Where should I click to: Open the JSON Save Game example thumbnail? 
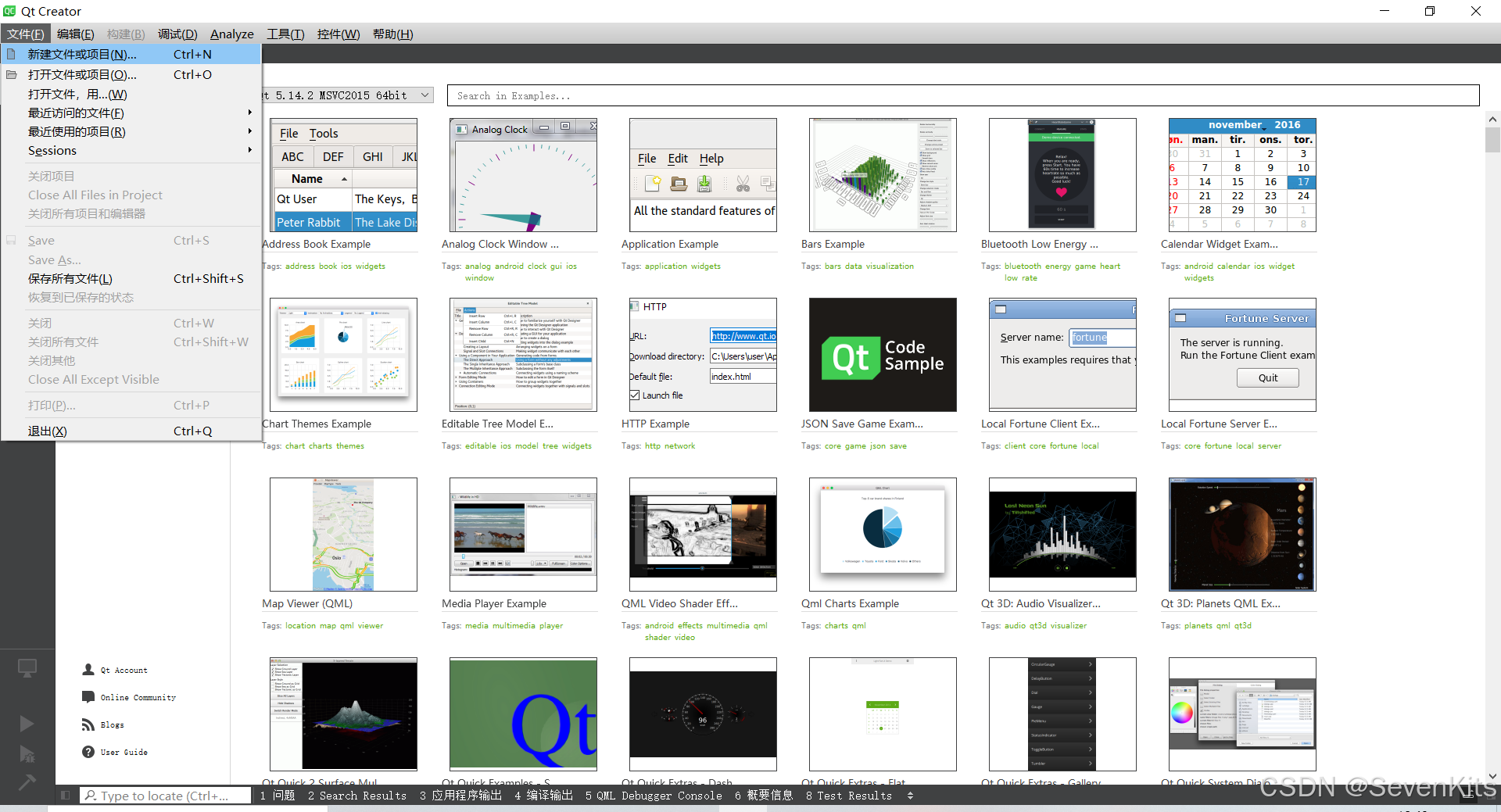tap(883, 355)
